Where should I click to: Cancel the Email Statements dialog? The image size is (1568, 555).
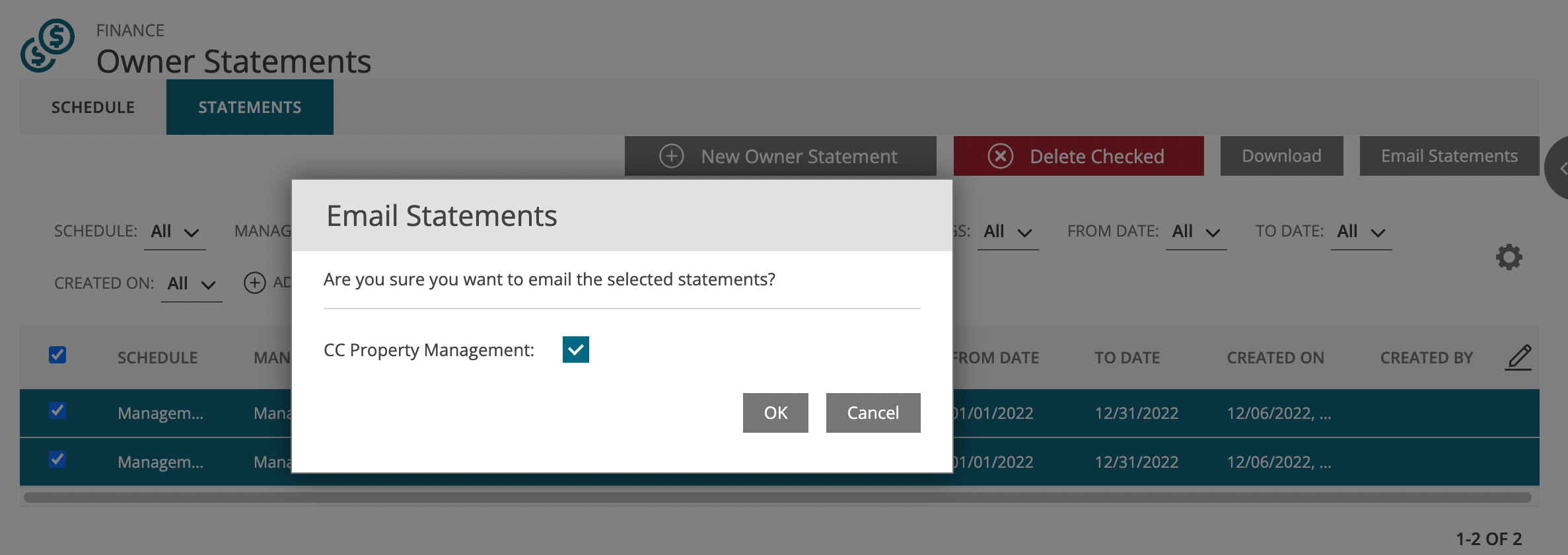coord(873,413)
